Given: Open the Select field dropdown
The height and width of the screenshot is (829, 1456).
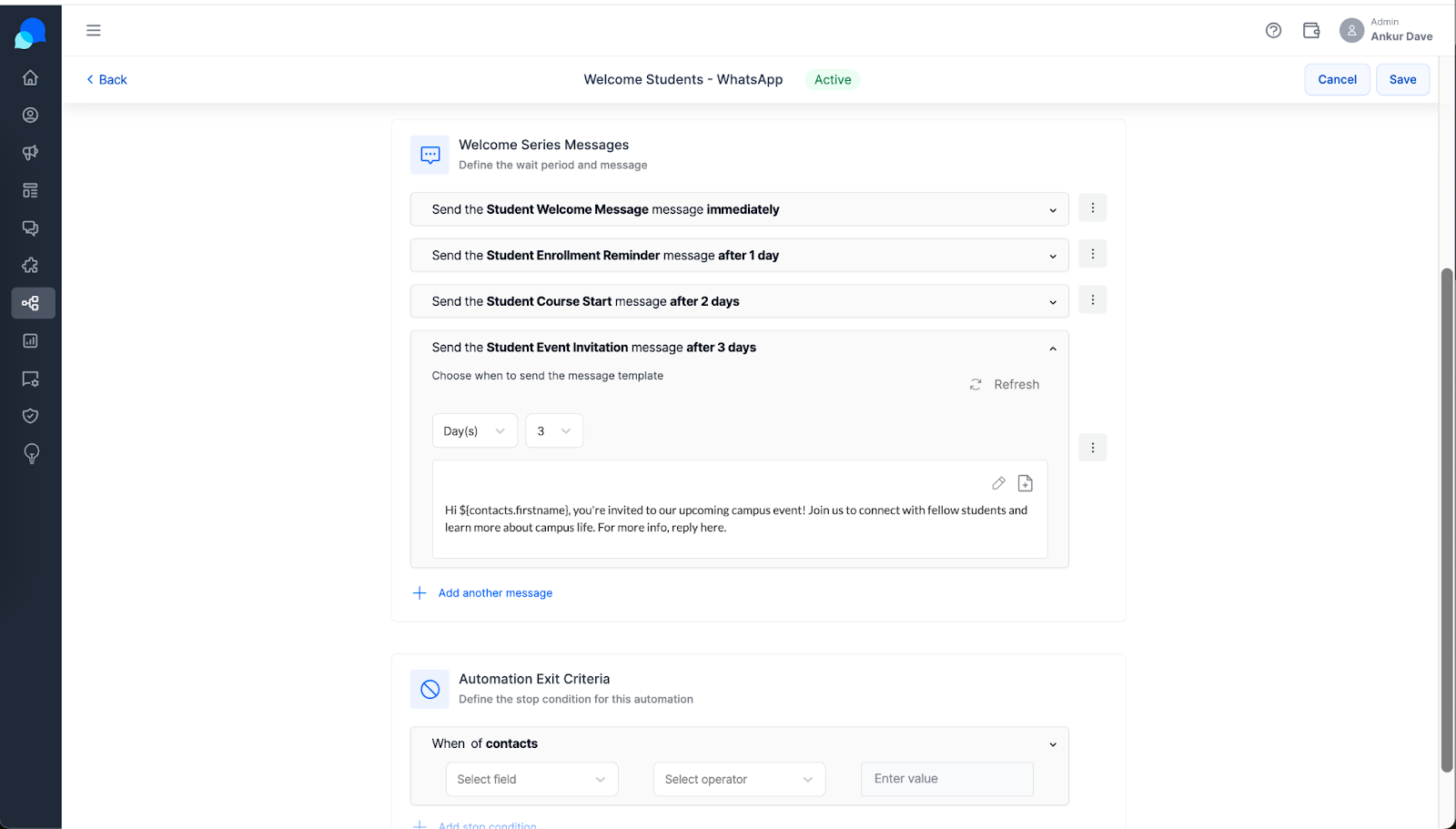Looking at the screenshot, I should coord(531,780).
